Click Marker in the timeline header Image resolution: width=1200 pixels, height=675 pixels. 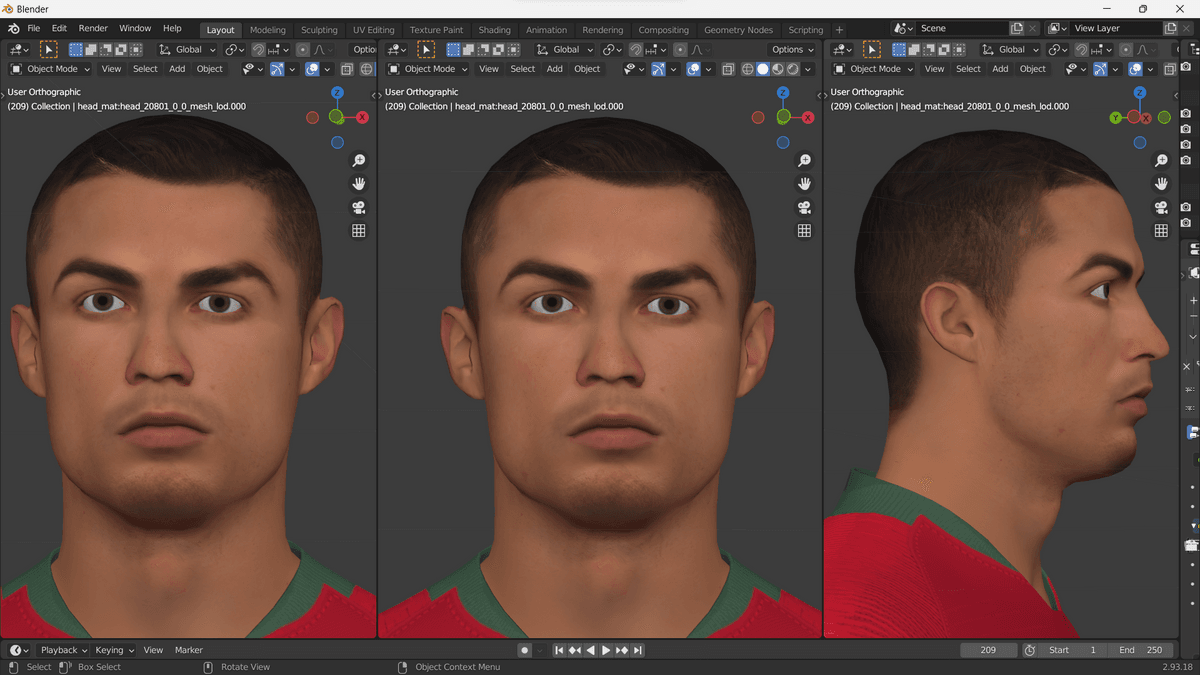coord(188,650)
